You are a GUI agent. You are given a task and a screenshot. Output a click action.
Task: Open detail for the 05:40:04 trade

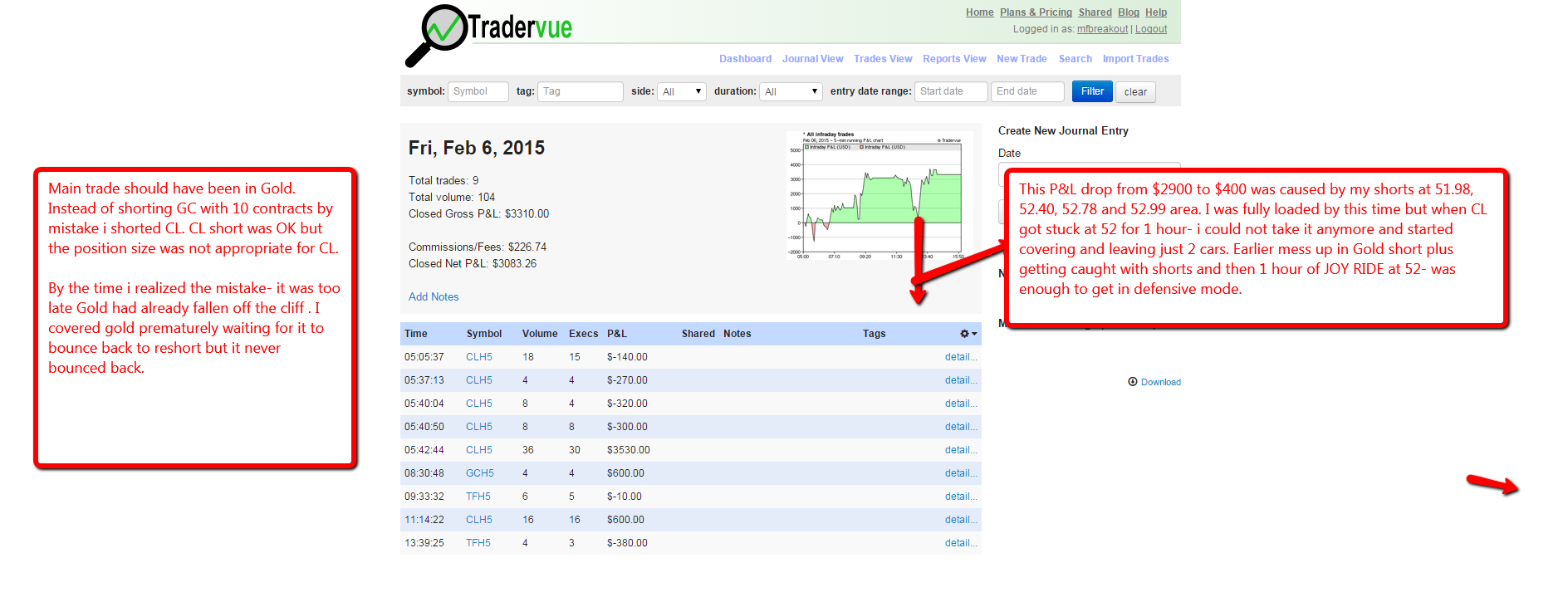[x=961, y=404]
